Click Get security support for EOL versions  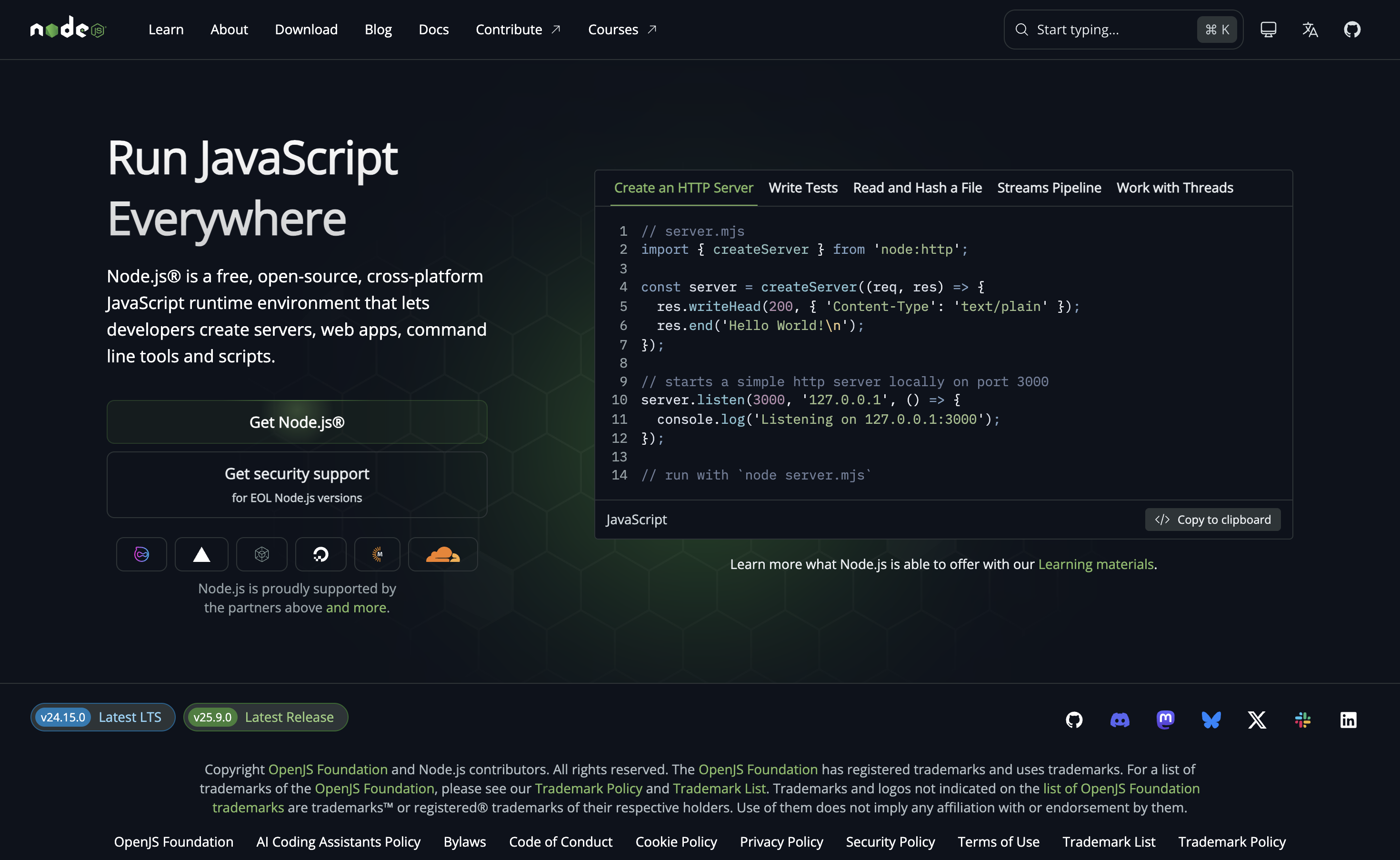[296, 484]
